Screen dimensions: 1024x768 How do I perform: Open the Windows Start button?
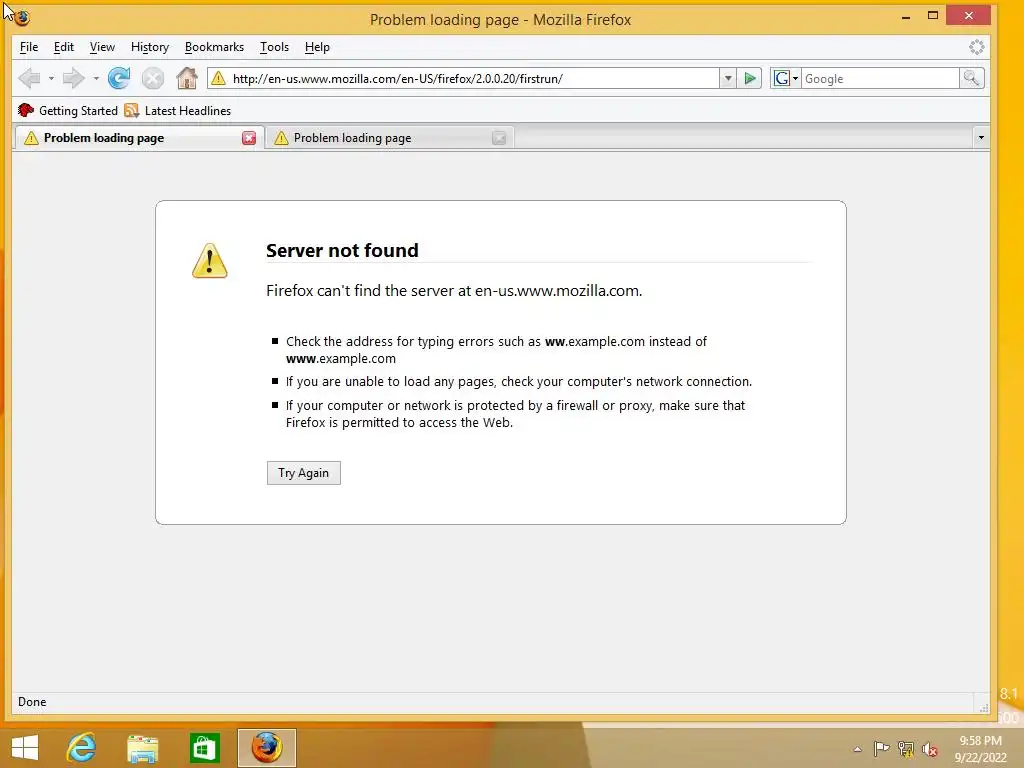[x=25, y=748]
